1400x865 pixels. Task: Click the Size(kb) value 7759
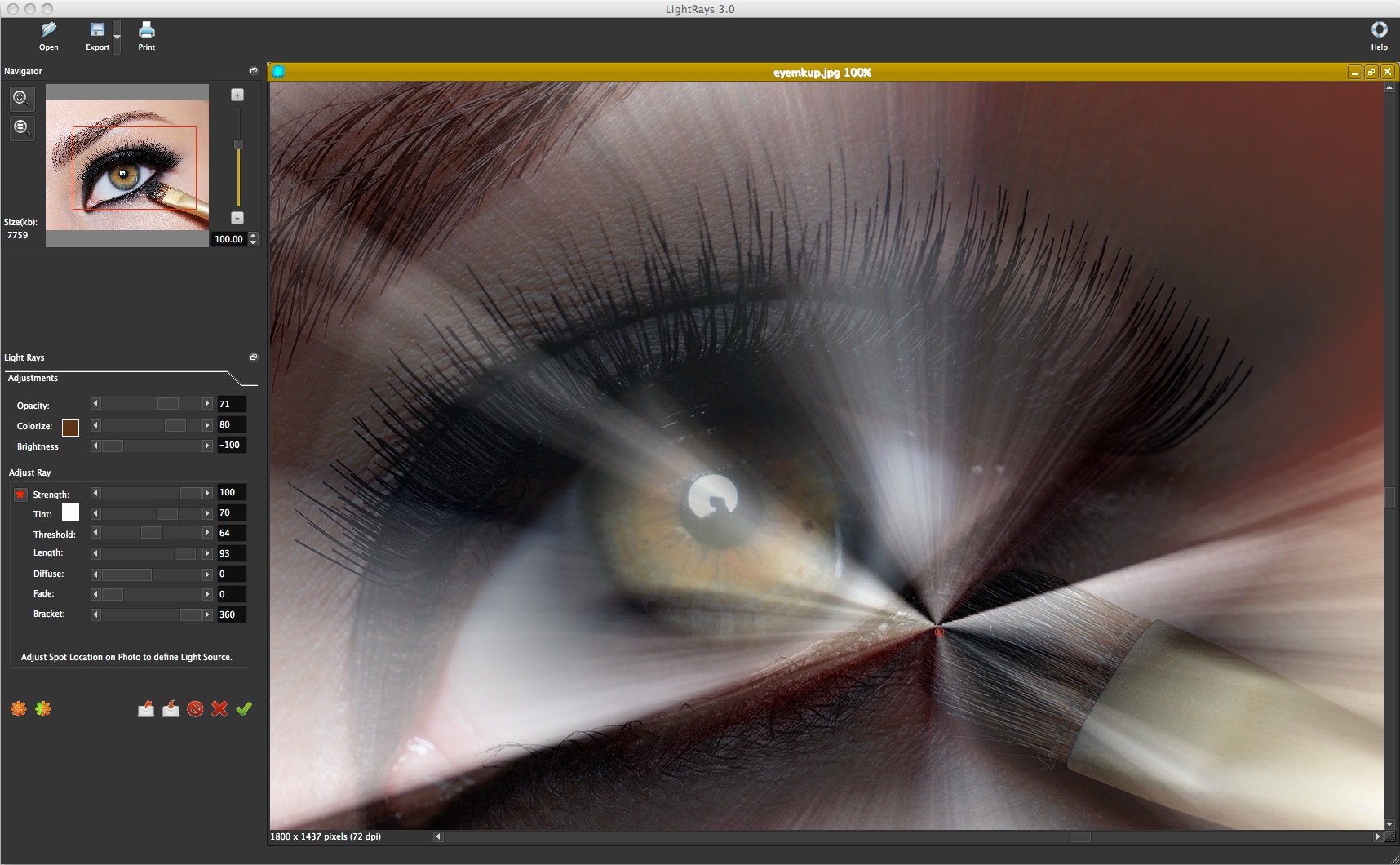[17, 235]
